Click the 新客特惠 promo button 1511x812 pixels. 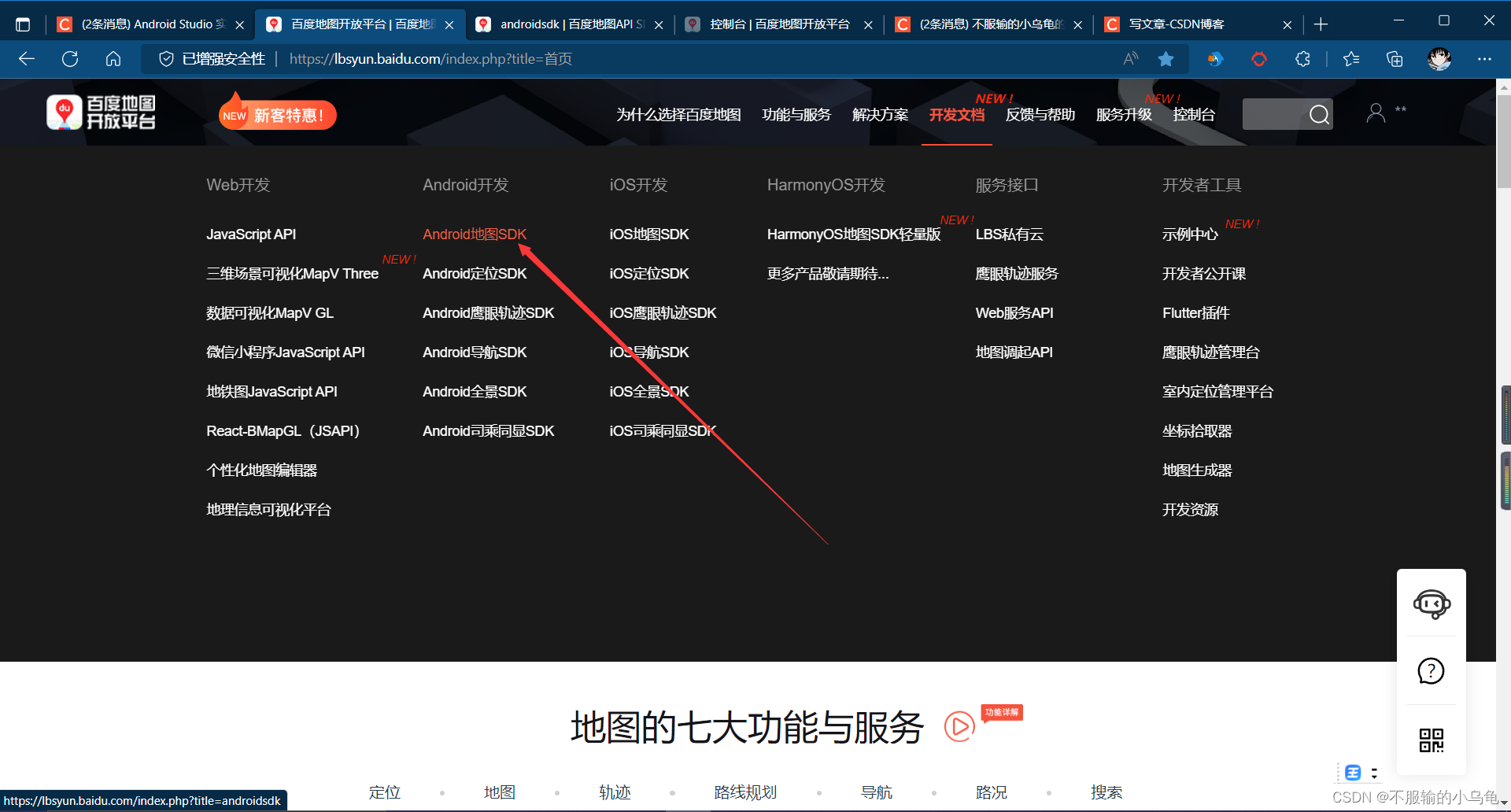click(x=278, y=115)
